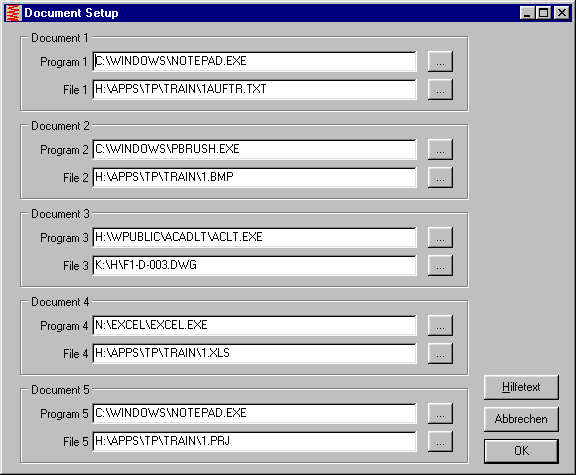Browse for File 5 PRJ path
This screenshot has height=475, width=576.
[440, 442]
